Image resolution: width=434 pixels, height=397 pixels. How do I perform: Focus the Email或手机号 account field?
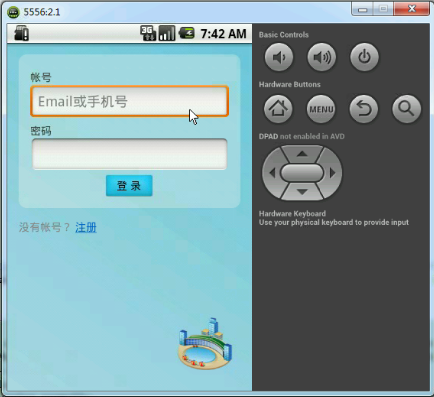coord(129,101)
